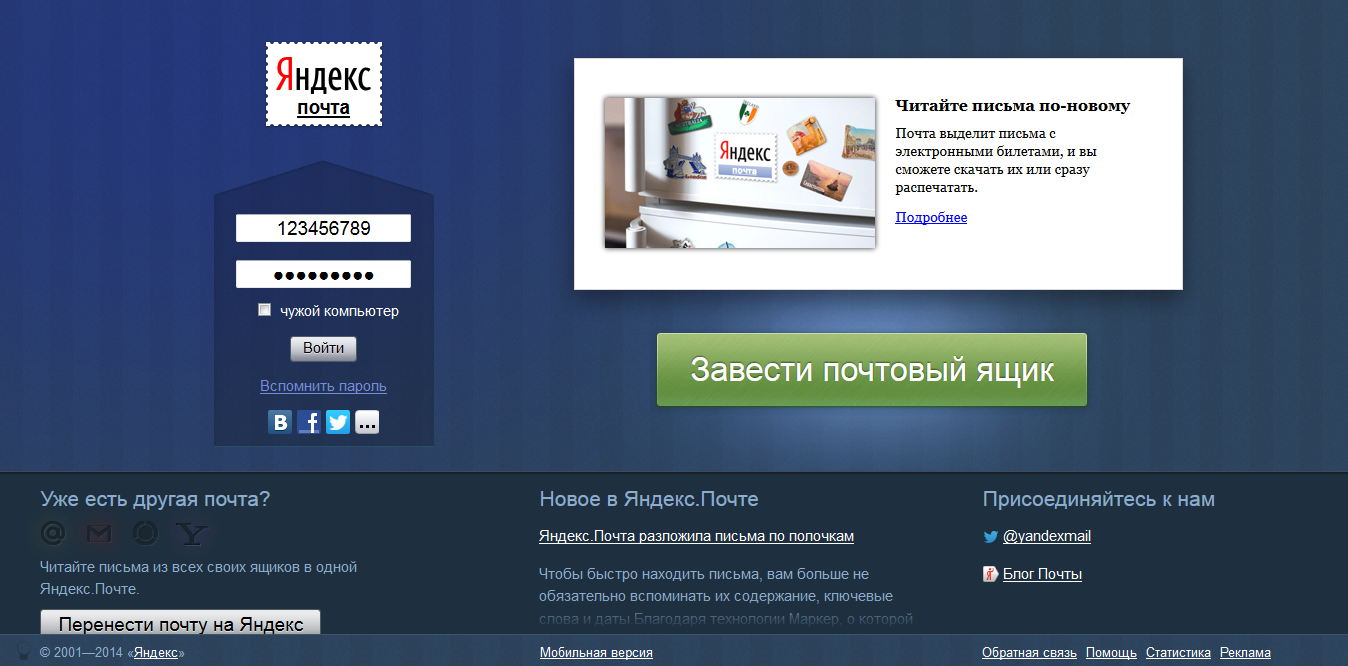
Task: Open more social login options icon
Action: [367, 422]
